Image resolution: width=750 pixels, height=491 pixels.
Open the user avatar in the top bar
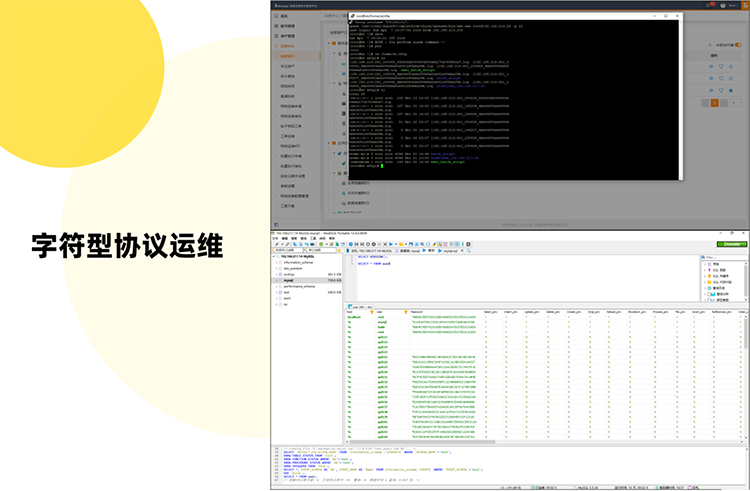click(x=722, y=5)
